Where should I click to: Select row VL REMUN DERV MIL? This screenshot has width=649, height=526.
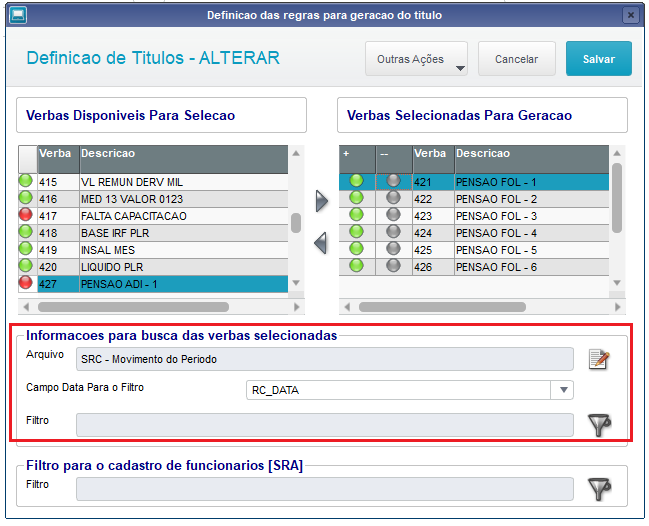(x=153, y=182)
